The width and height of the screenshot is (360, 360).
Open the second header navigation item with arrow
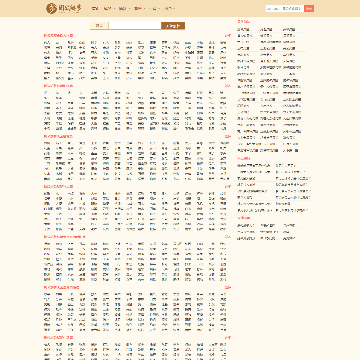(x=109, y=9)
